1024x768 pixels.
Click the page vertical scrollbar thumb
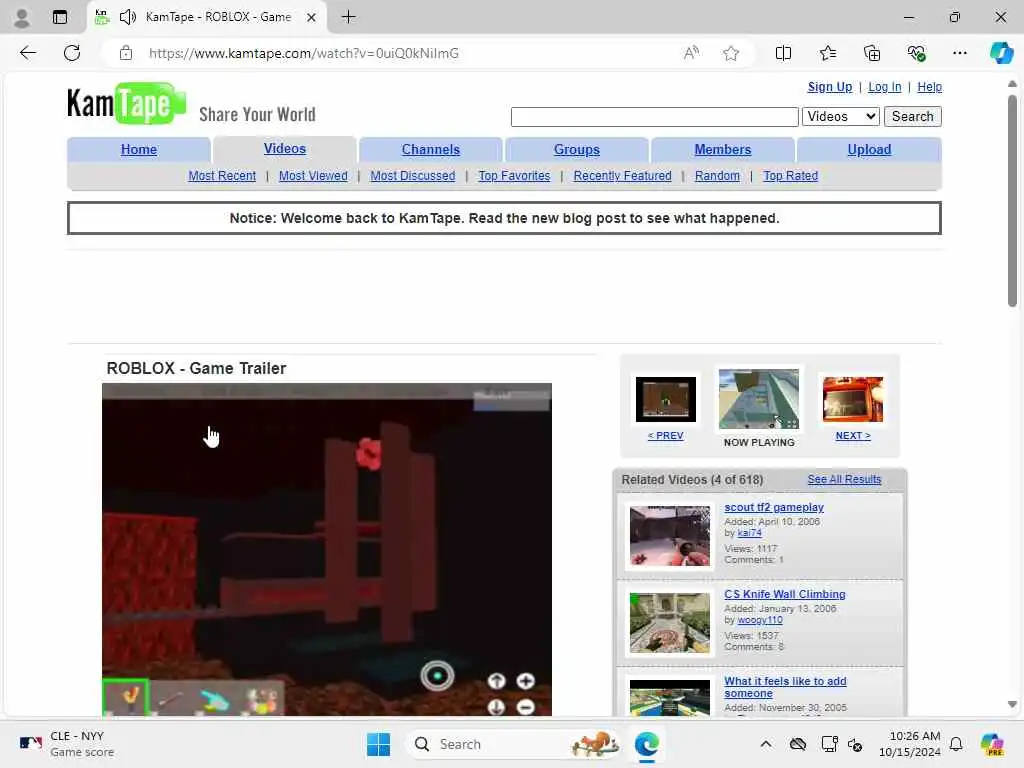(1012, 200)
